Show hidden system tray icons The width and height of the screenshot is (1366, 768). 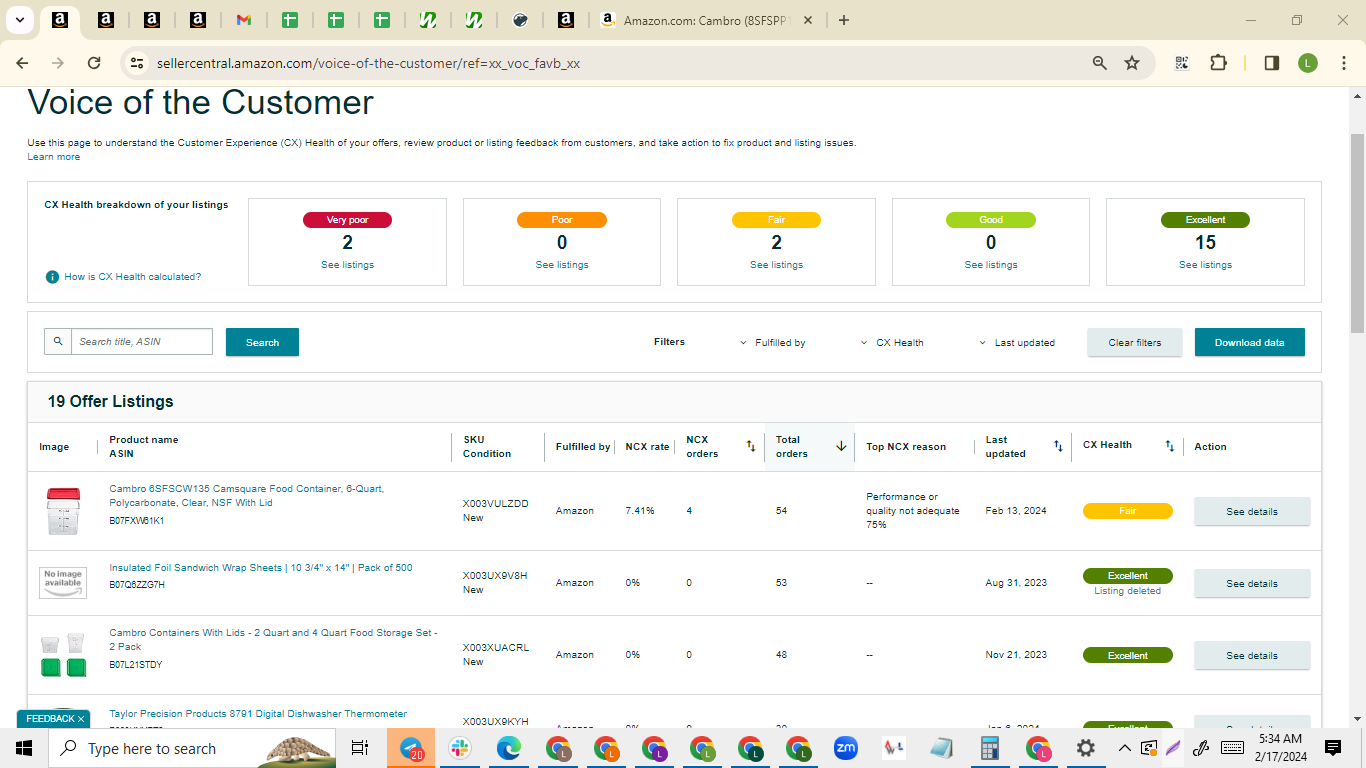coord(1124,748)
